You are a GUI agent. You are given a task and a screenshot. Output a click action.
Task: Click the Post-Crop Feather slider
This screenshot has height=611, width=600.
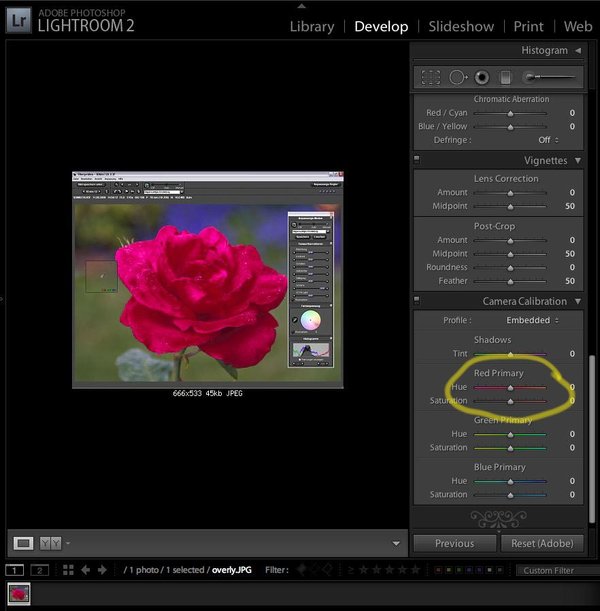pyautogui.click(x=510, y=281)
